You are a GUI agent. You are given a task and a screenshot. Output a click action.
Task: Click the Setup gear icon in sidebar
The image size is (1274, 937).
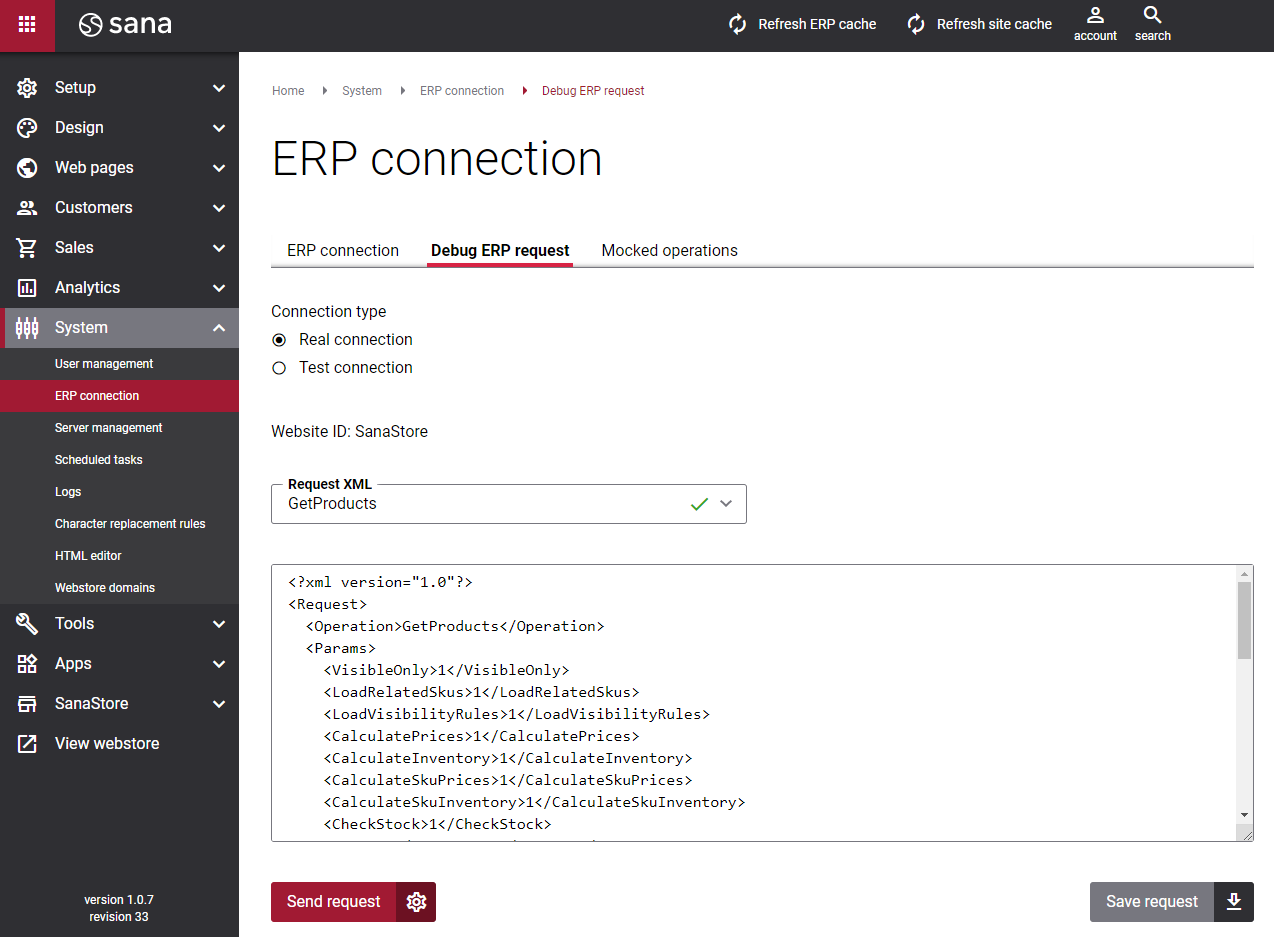tap(27, 88)
